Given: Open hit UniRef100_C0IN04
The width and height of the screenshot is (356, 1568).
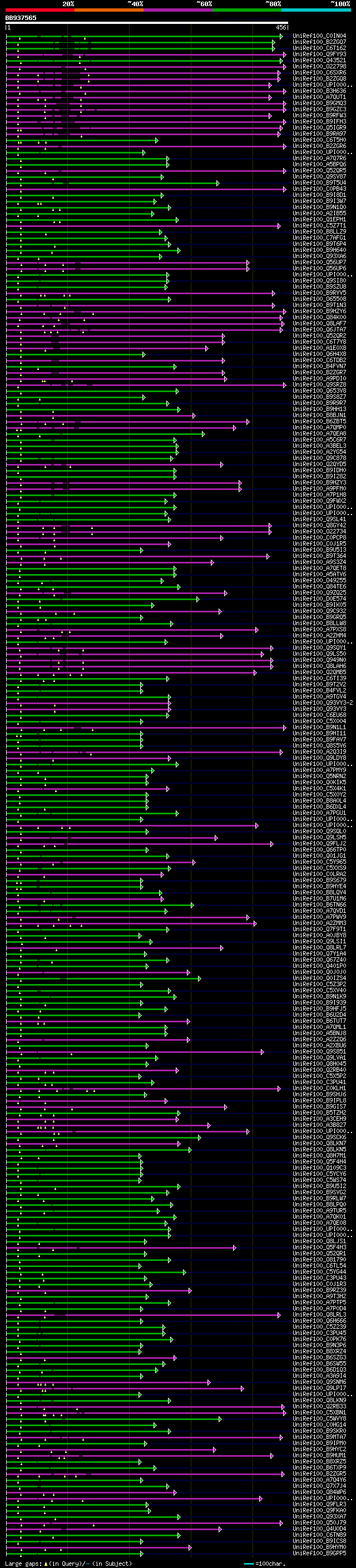Looking at the screenshot, I should pyautogui.click(x=319, y=36).
